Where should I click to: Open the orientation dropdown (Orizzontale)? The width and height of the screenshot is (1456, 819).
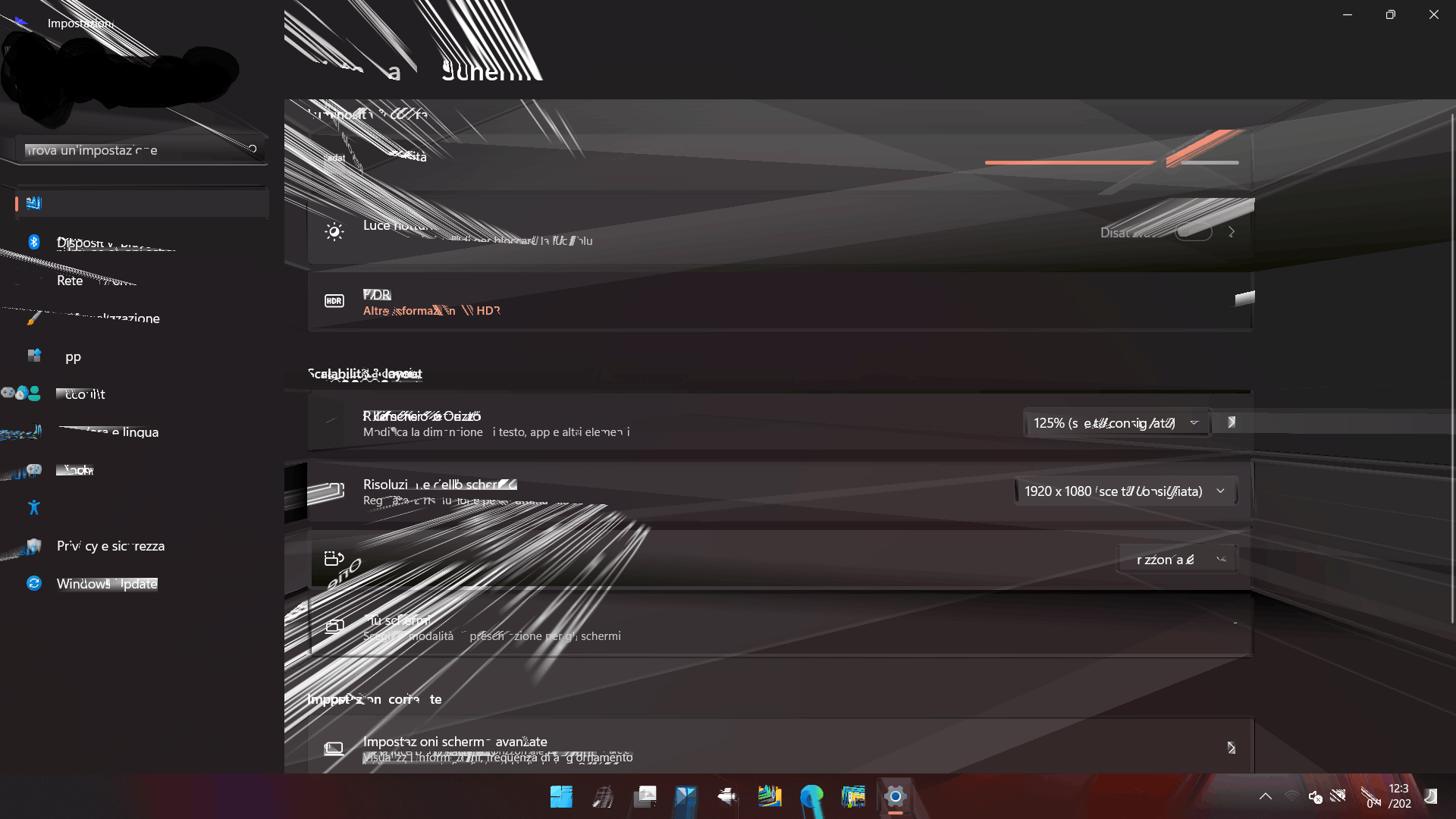pyautogui.click(x=1177, y=560)
